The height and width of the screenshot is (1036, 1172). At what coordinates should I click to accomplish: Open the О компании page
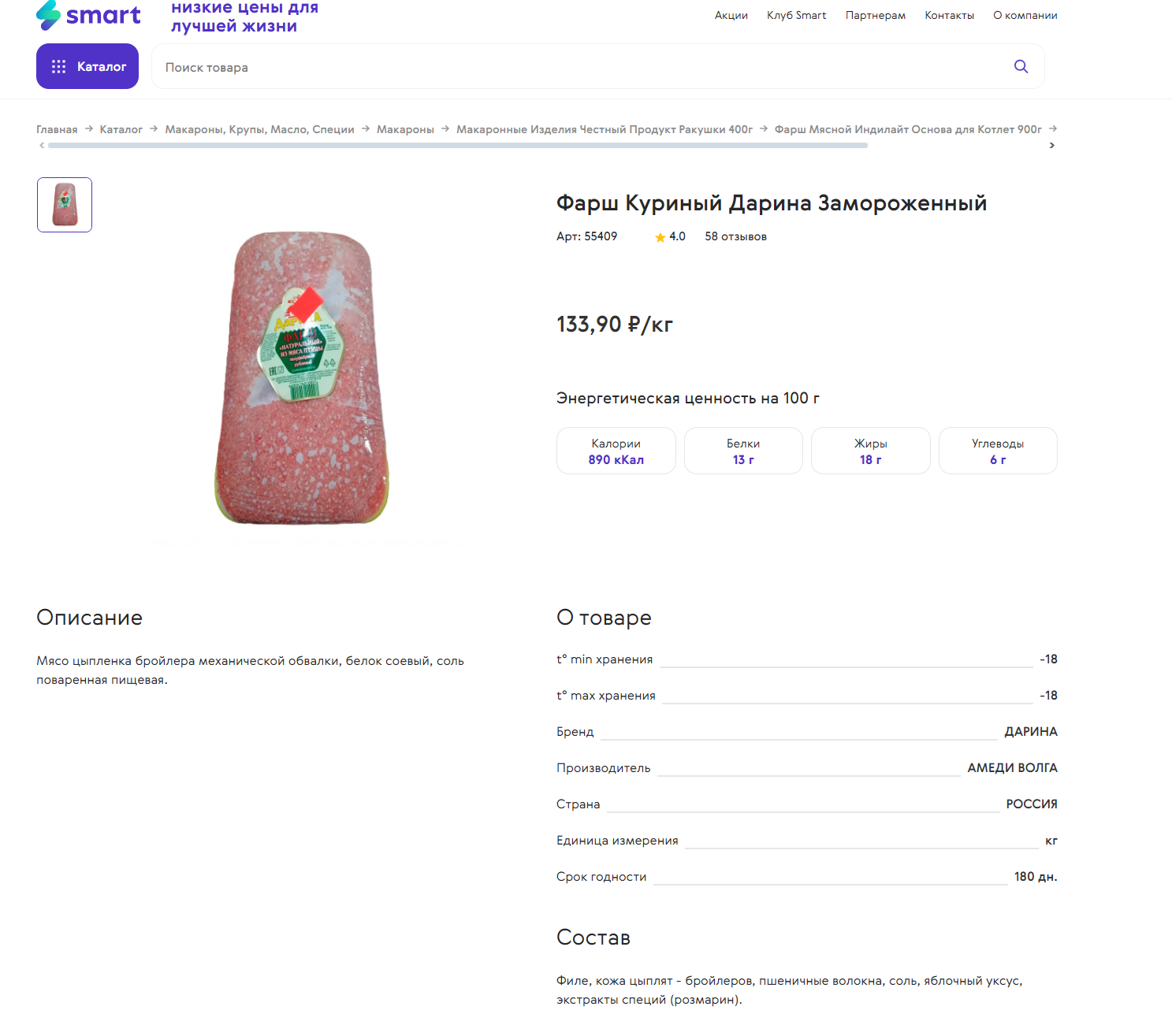click(1025, 16)
